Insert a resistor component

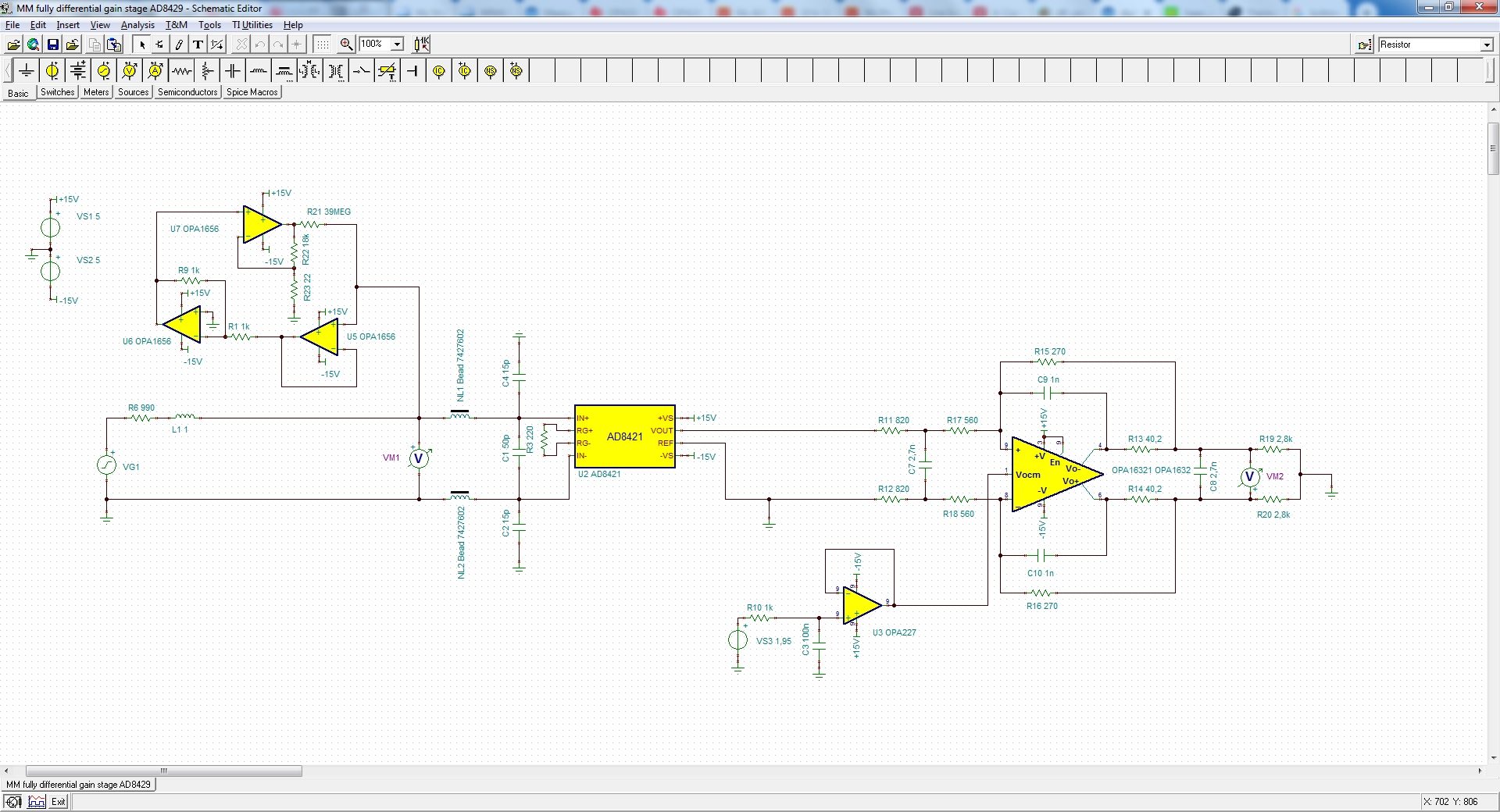181,71
